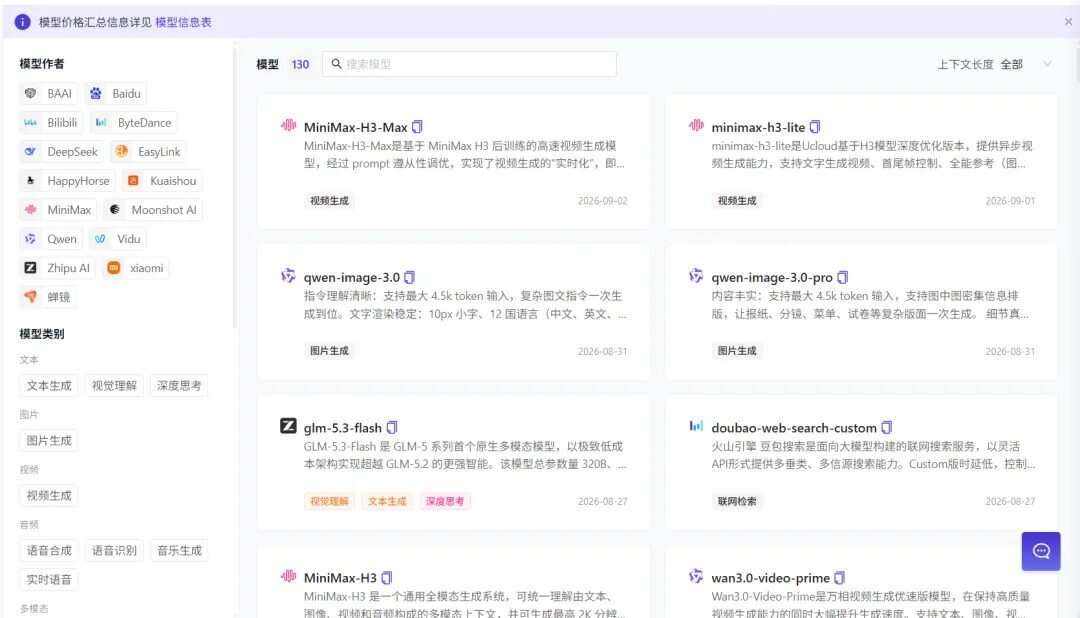The width and height of the screenshot is (1080, 618).
Task: Click the 搜索模型 search input field
Action: coord(470,64)
